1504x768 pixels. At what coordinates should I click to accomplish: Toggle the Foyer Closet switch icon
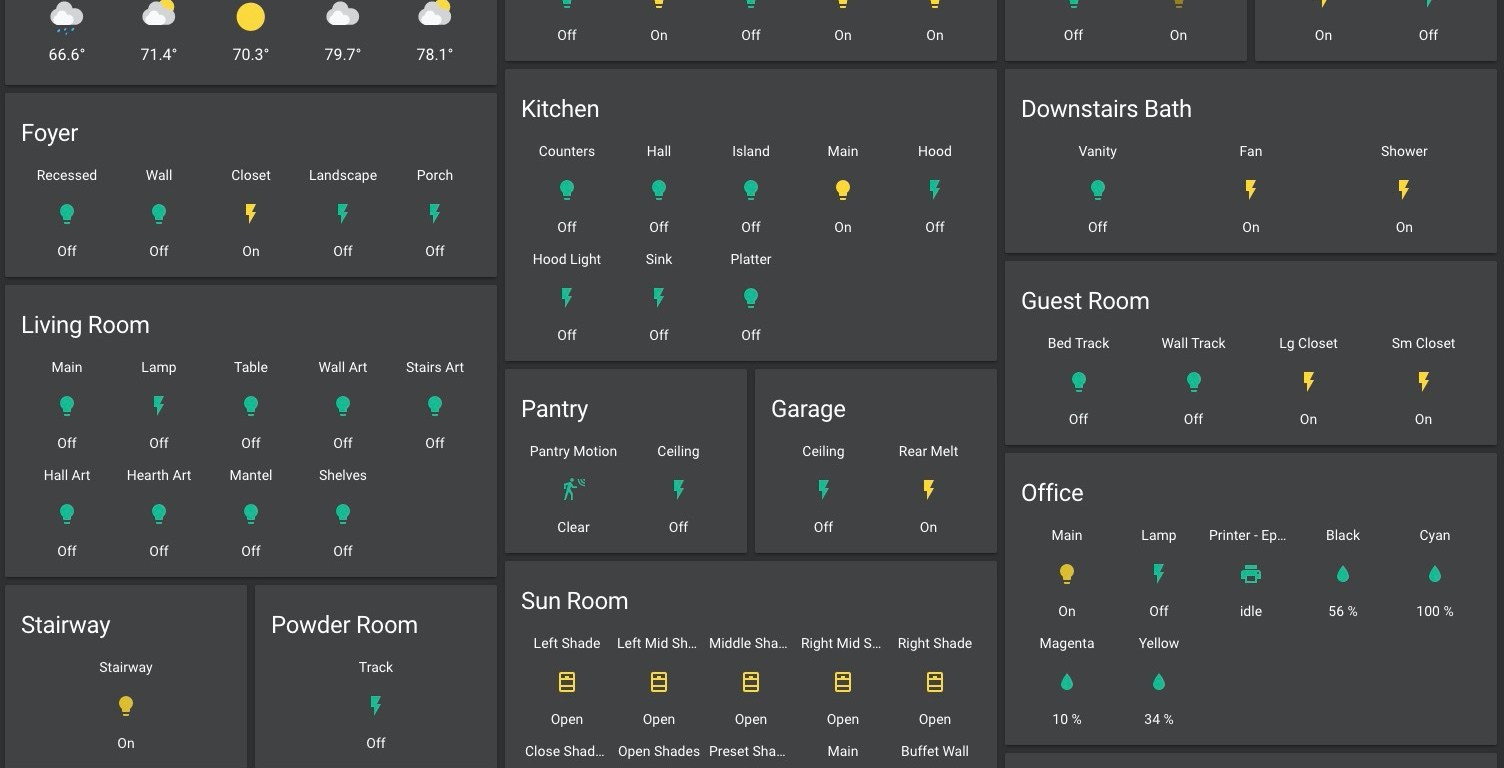tap(250, 213)
